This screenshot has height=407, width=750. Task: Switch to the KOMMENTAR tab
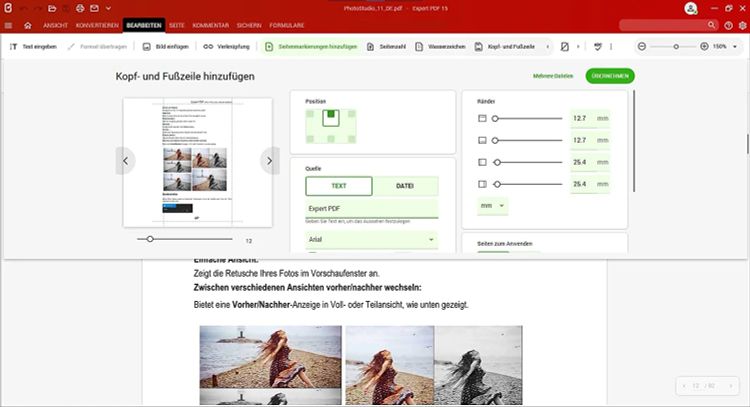[210, 25]
